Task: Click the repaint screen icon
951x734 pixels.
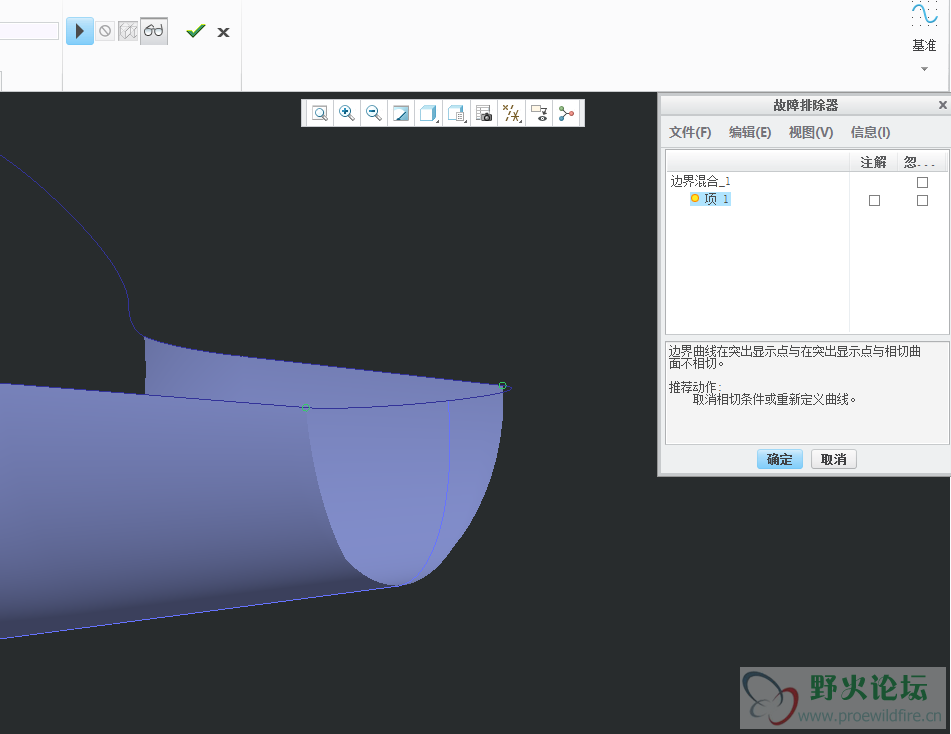Action: point(401,113)
